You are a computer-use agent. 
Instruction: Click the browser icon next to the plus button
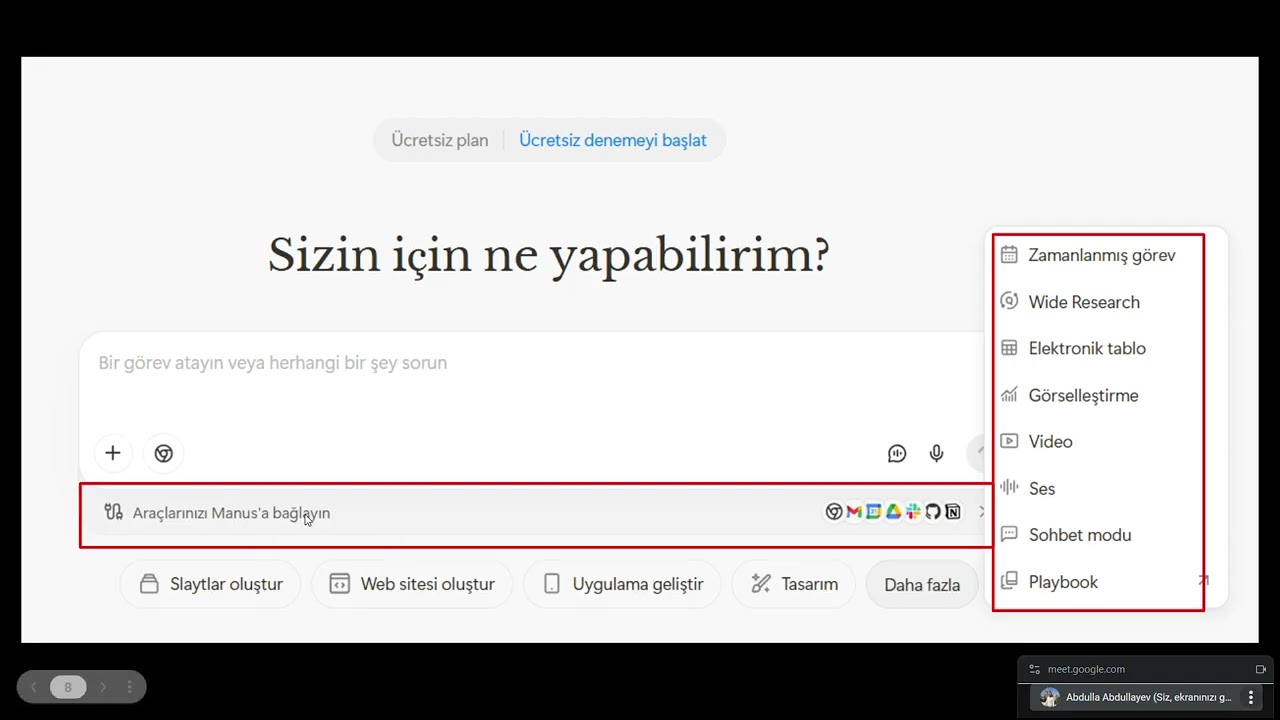pyautogui.click(x=164, y=453)
